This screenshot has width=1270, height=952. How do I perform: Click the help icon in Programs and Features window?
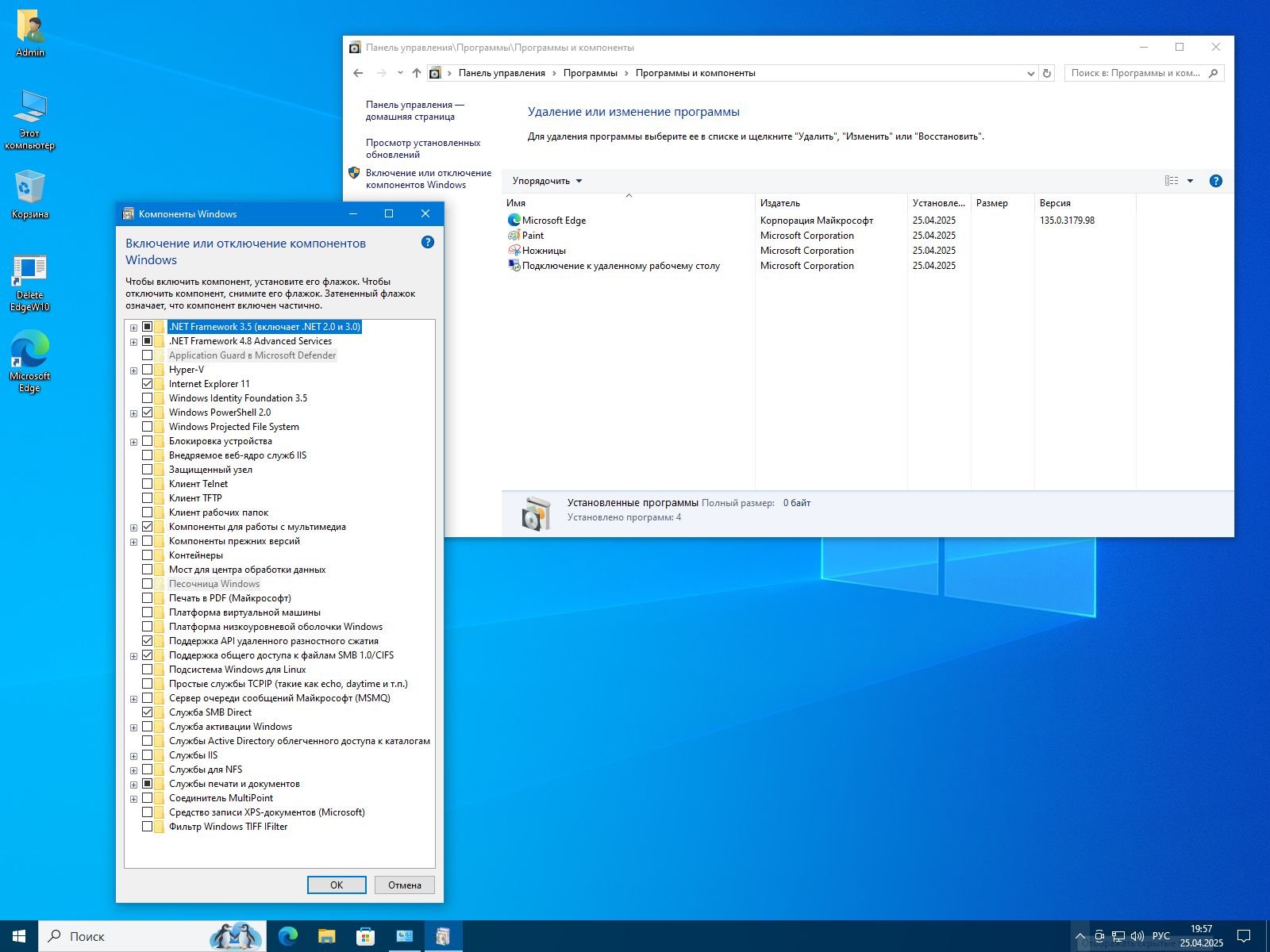tap(1215, 181)
